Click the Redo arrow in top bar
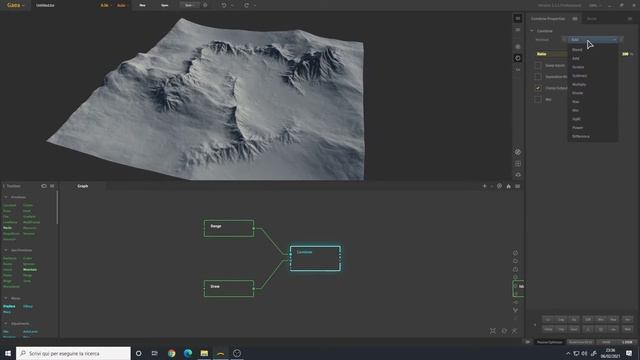This screenshot has height=360, width=640. 247,5
